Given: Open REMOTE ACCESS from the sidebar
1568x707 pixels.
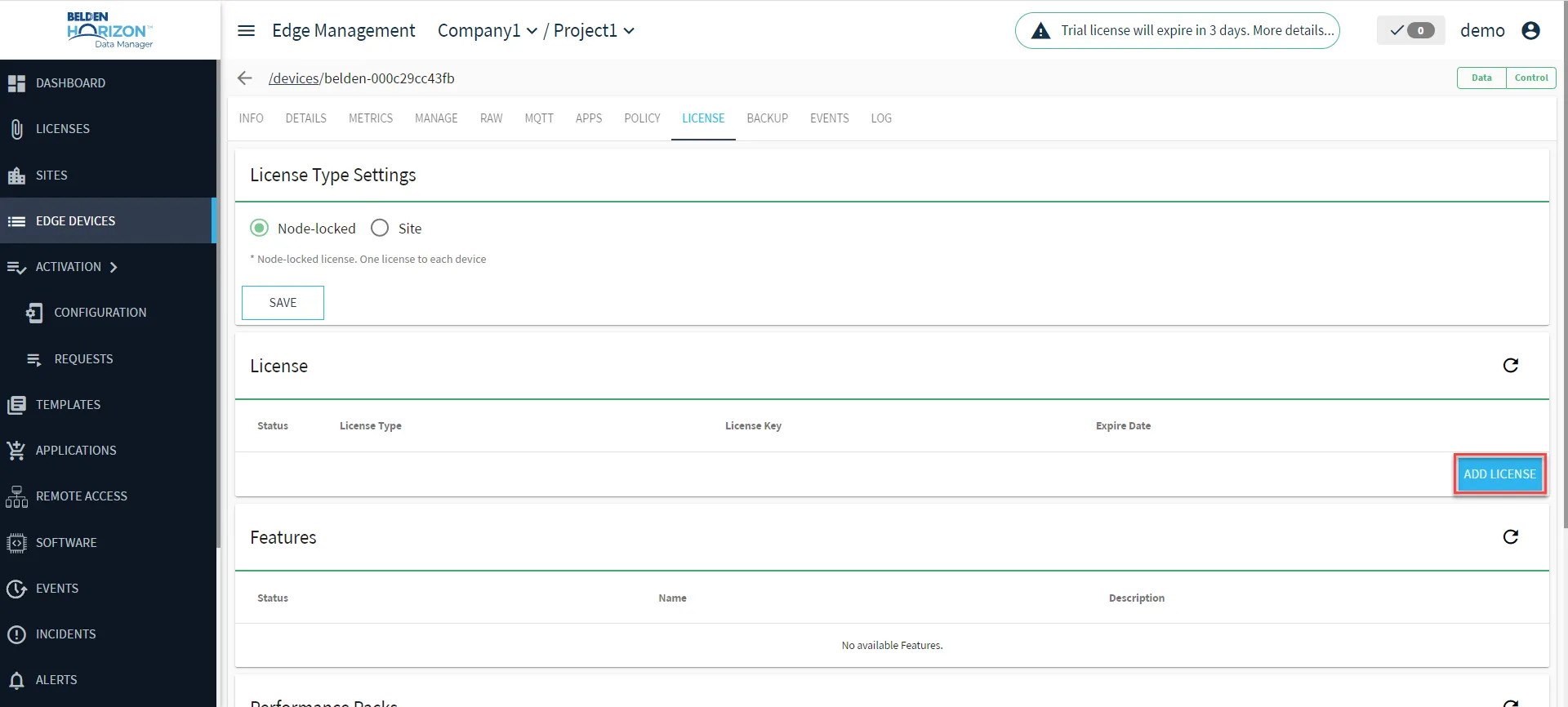Looking at the screenshot, I should pos(108,496).
